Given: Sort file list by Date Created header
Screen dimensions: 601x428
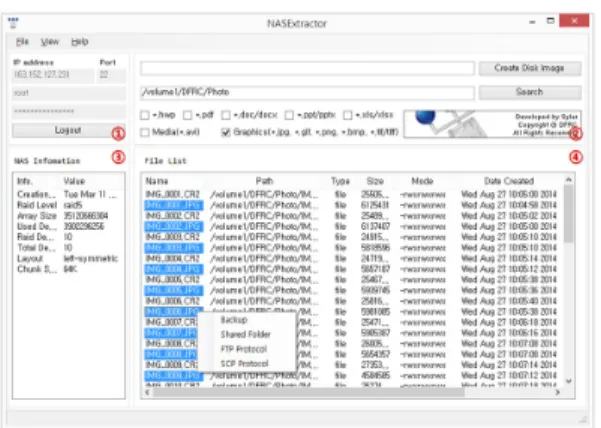Looking at the screenshot, I should tap(509, 181).
